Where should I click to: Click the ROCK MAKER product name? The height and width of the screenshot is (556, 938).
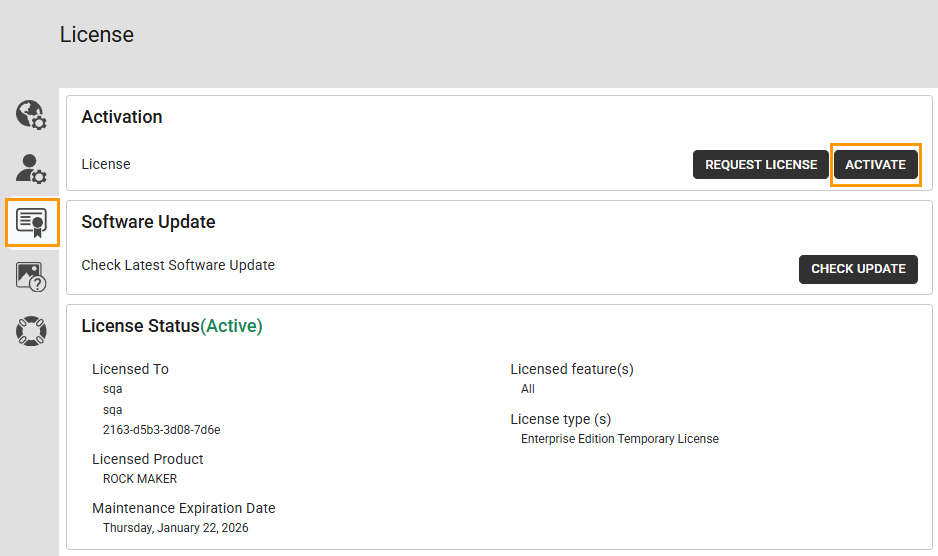point(140,479)
